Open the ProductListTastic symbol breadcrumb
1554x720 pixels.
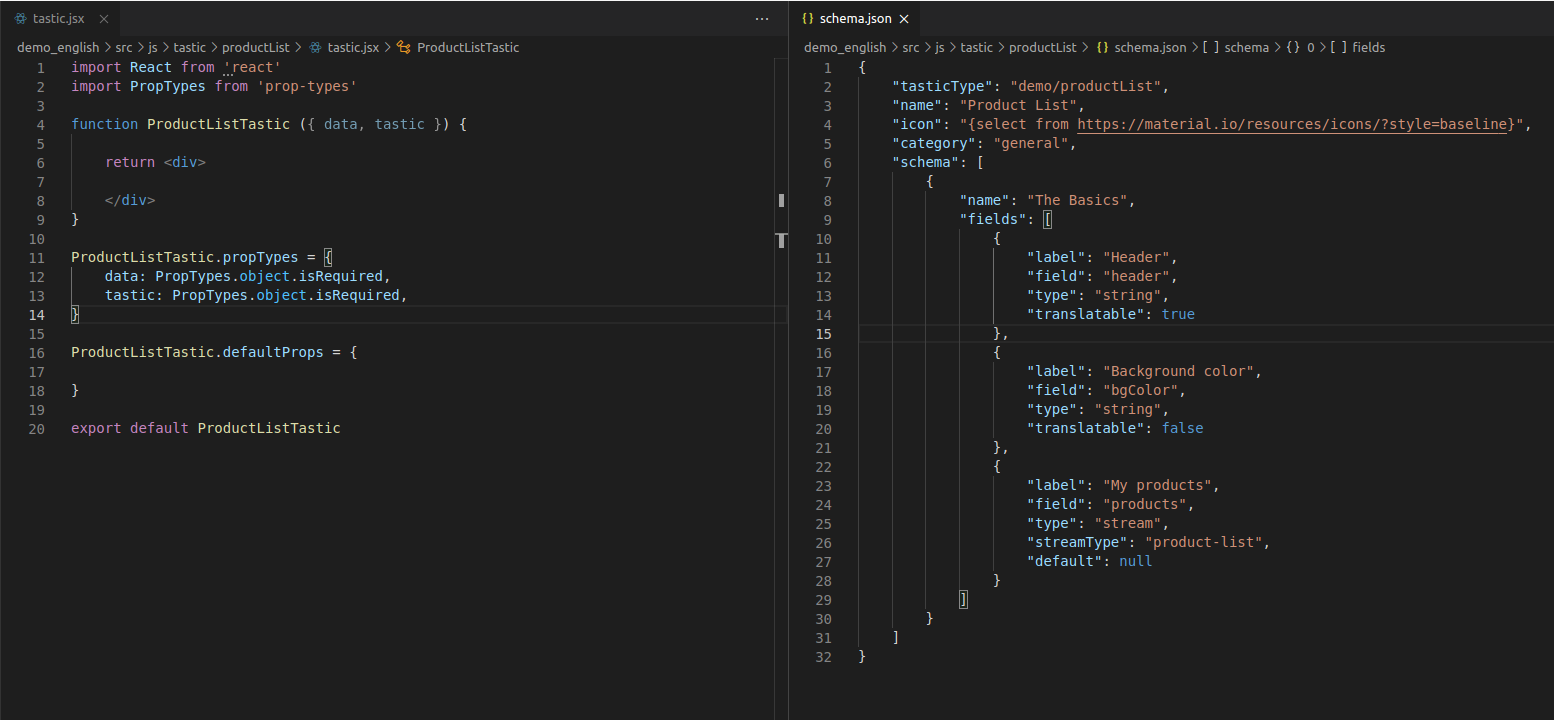coord(468,47)
